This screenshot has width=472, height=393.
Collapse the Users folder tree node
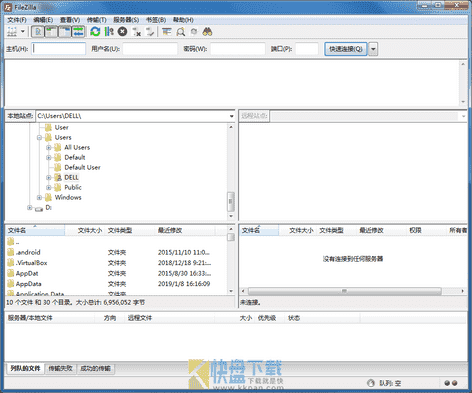click(39, 137)
